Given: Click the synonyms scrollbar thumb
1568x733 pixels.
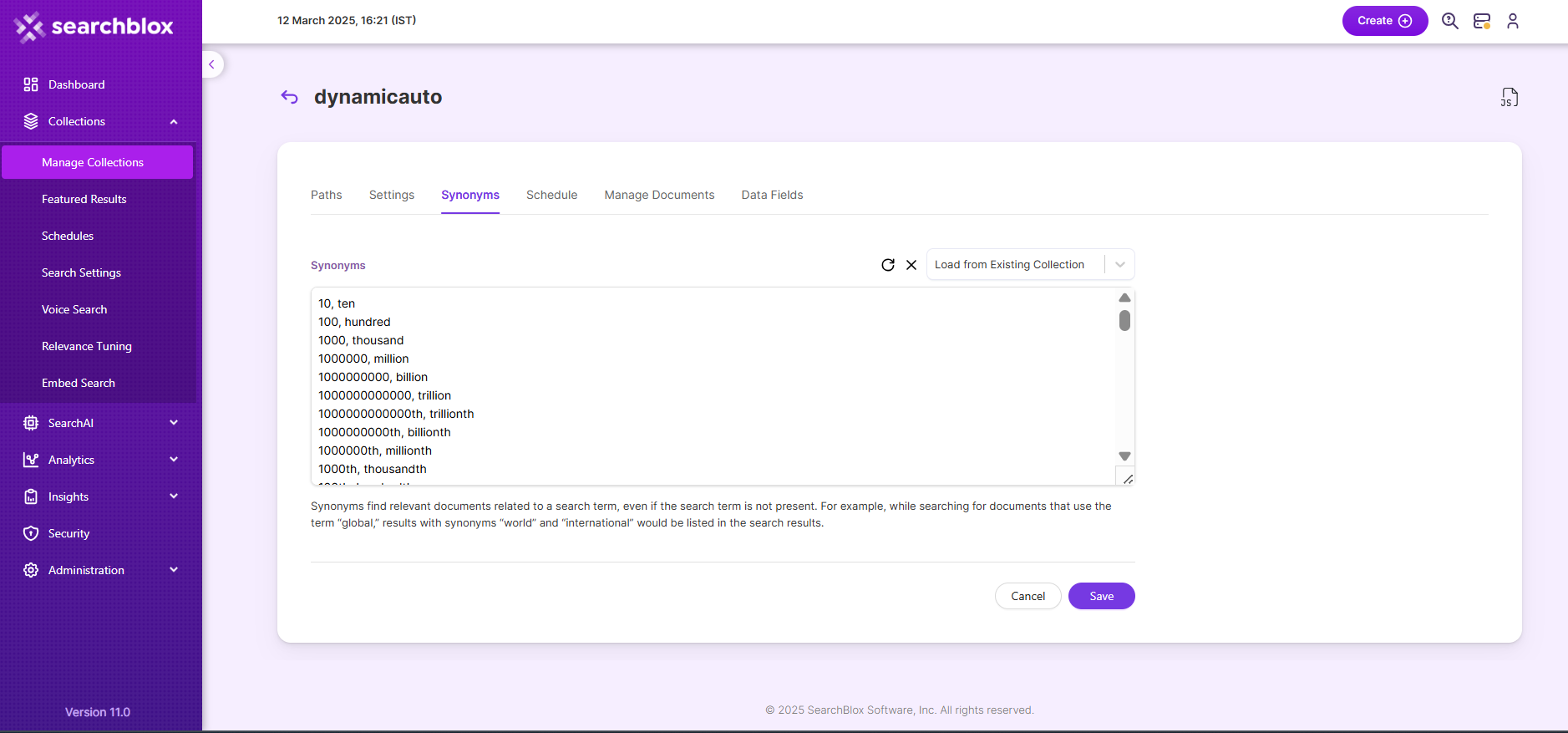Looking at the screenshot, I should [1125, 321].
